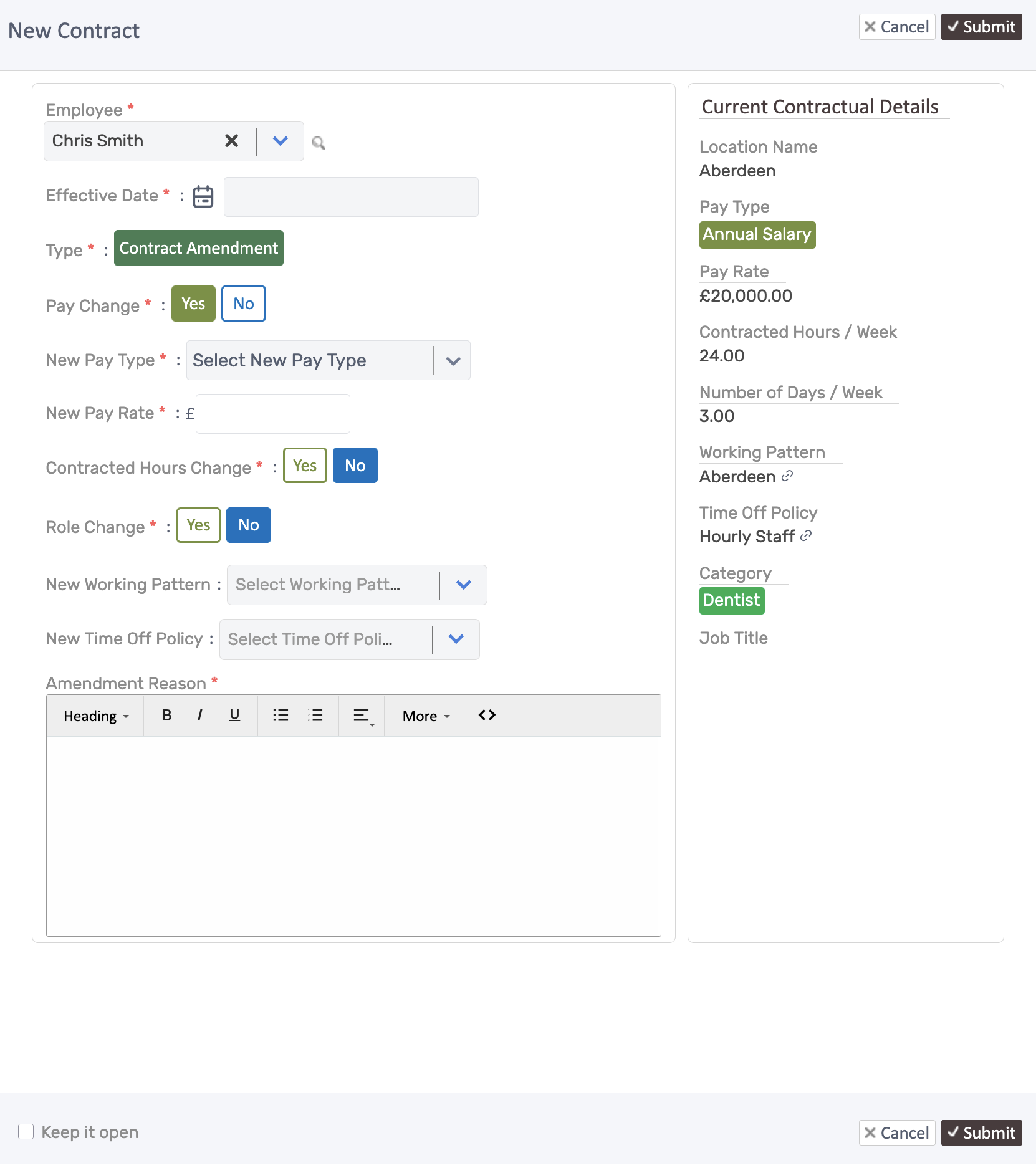1036x1168 pixels.
Task: Open the Select New Pay Type dropdown
Action: 452,360
